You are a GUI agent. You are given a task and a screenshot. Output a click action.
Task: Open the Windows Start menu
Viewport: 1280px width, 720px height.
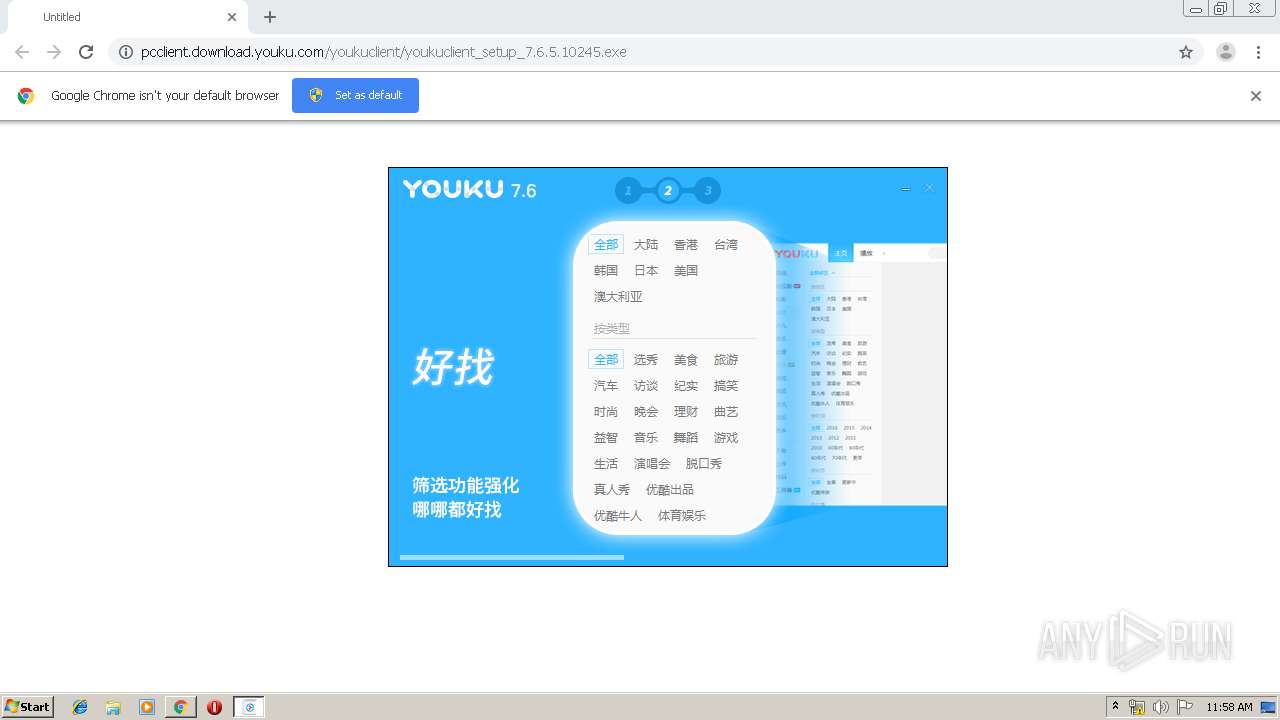tap(27, 707)
